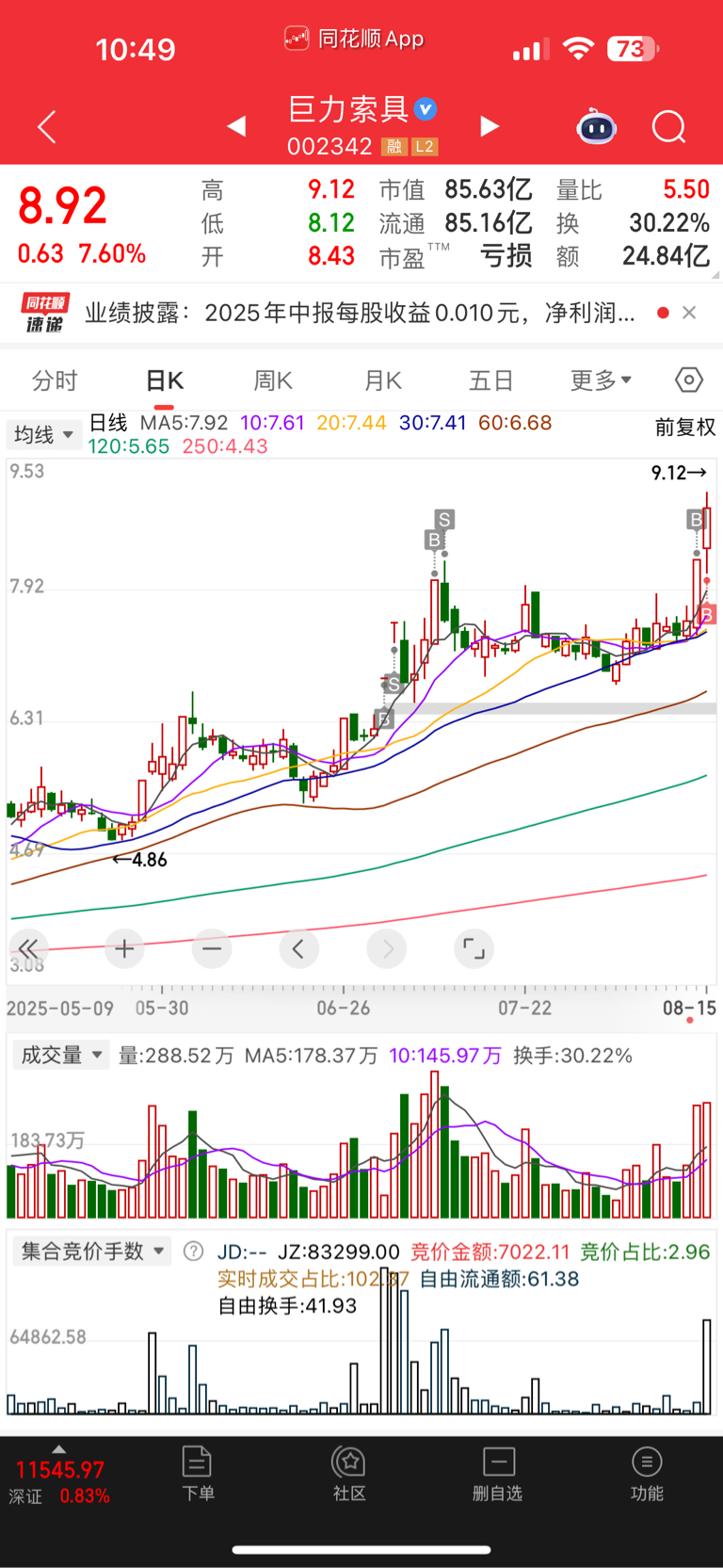This screenshot has width=723, height=1568.
Task: Tap the latest B signal marker near 9.12
Action: [x=696, y=519]
